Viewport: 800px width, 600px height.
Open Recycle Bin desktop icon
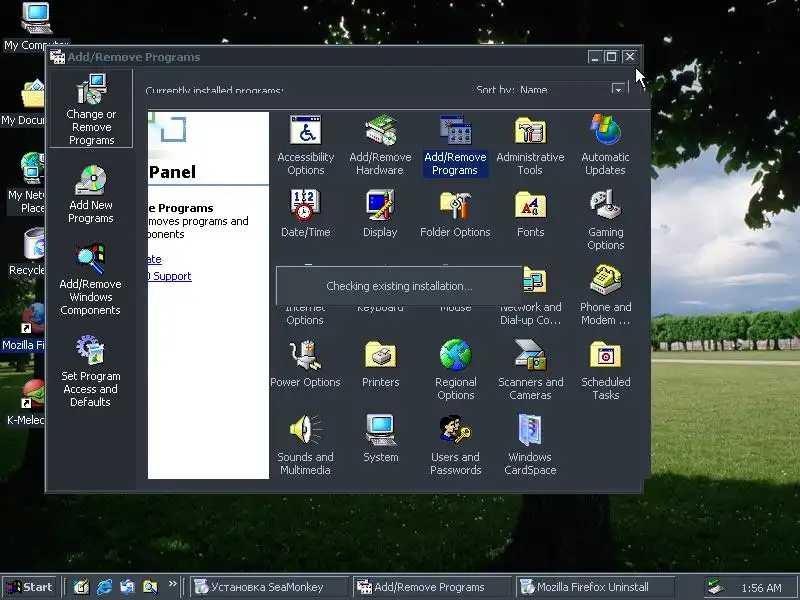pyautogui.click(x=28, y=252)
